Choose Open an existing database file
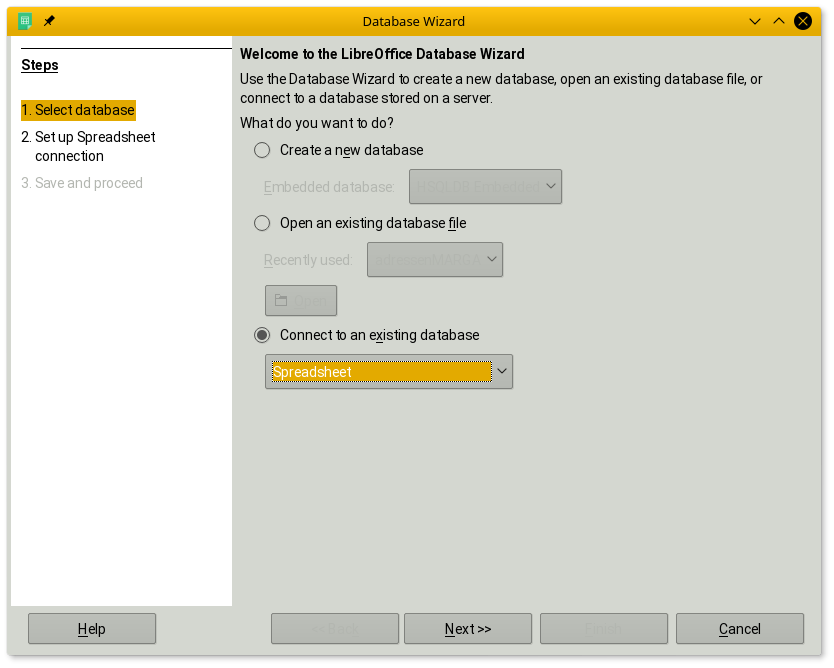This screenshot has width=834, height=668. [262, 223]
